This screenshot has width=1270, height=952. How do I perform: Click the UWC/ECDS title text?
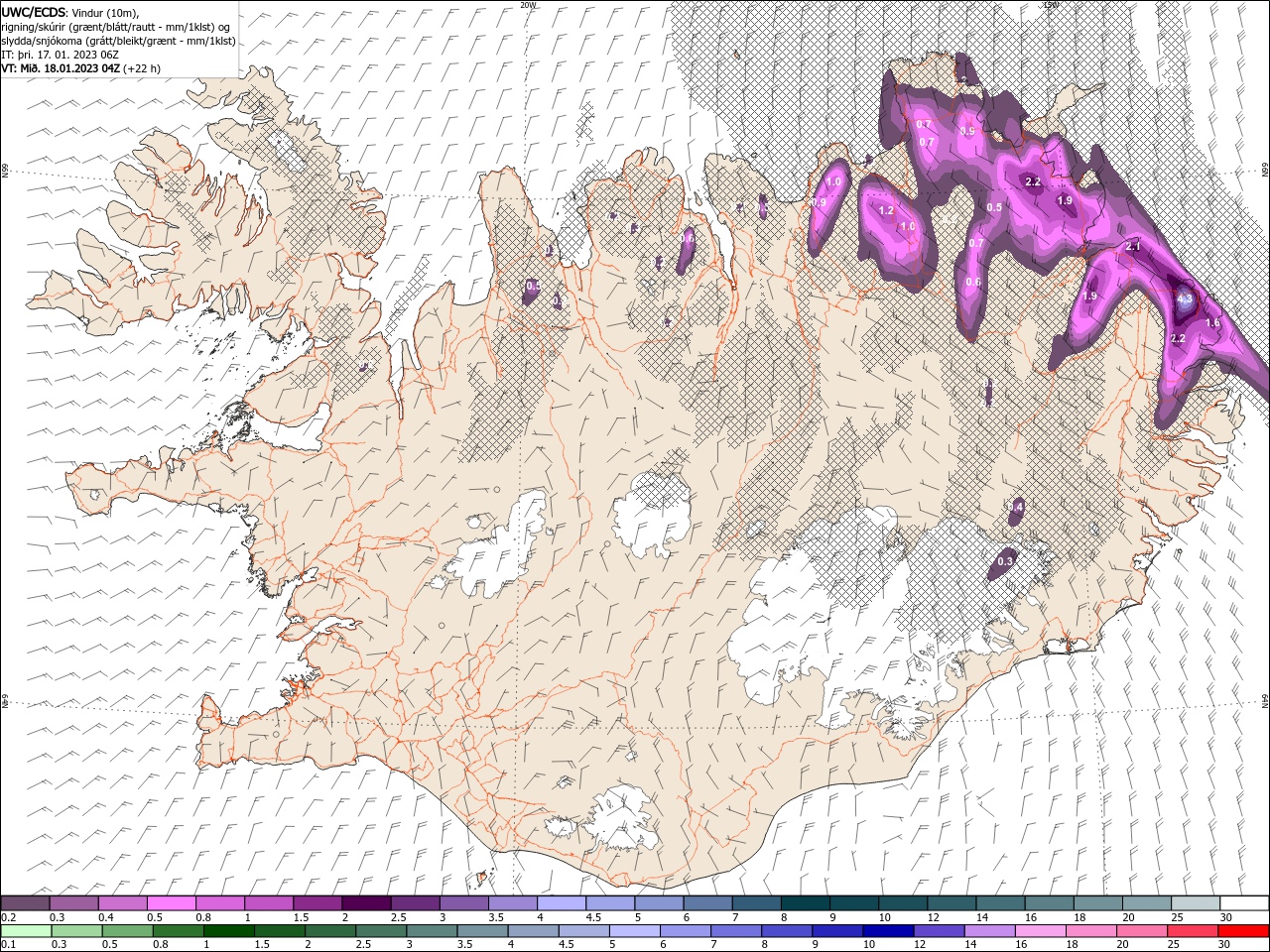tap(34, 12)
